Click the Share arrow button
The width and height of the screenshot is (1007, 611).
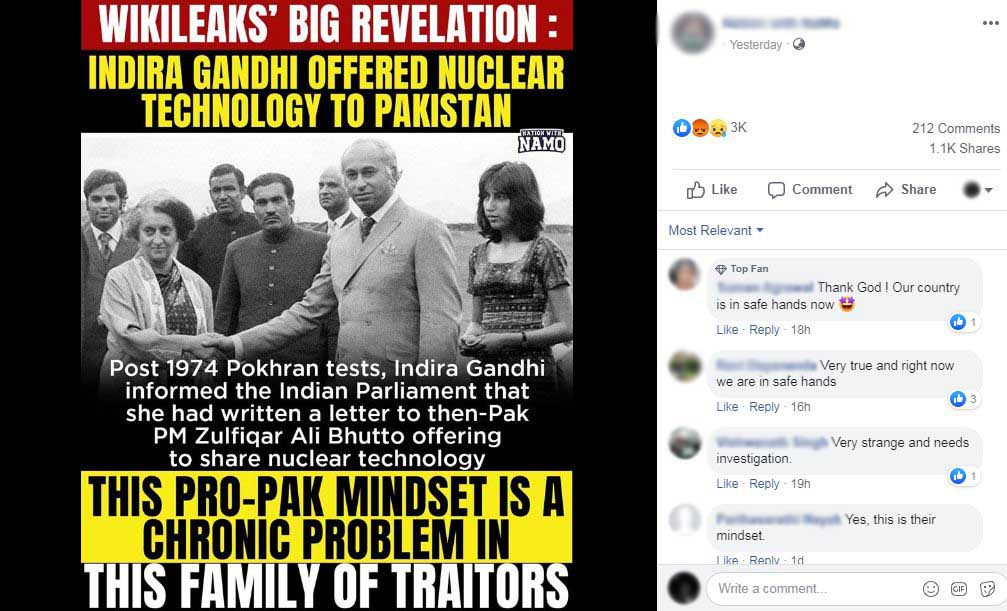click(x=906, y=190)
